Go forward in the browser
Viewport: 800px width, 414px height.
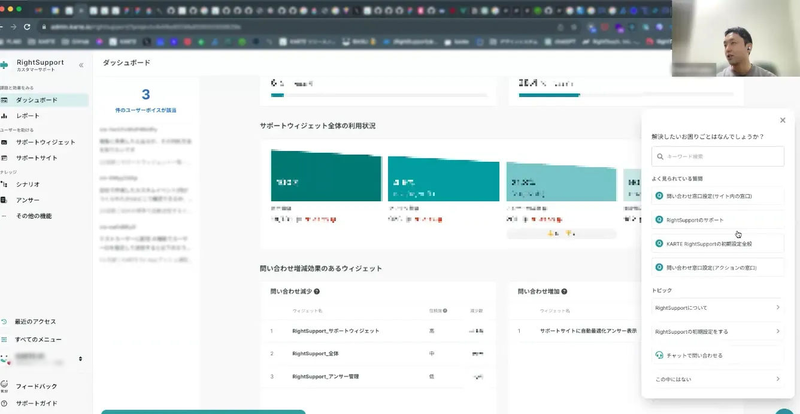pyautogui.click(x=13, y=27)
